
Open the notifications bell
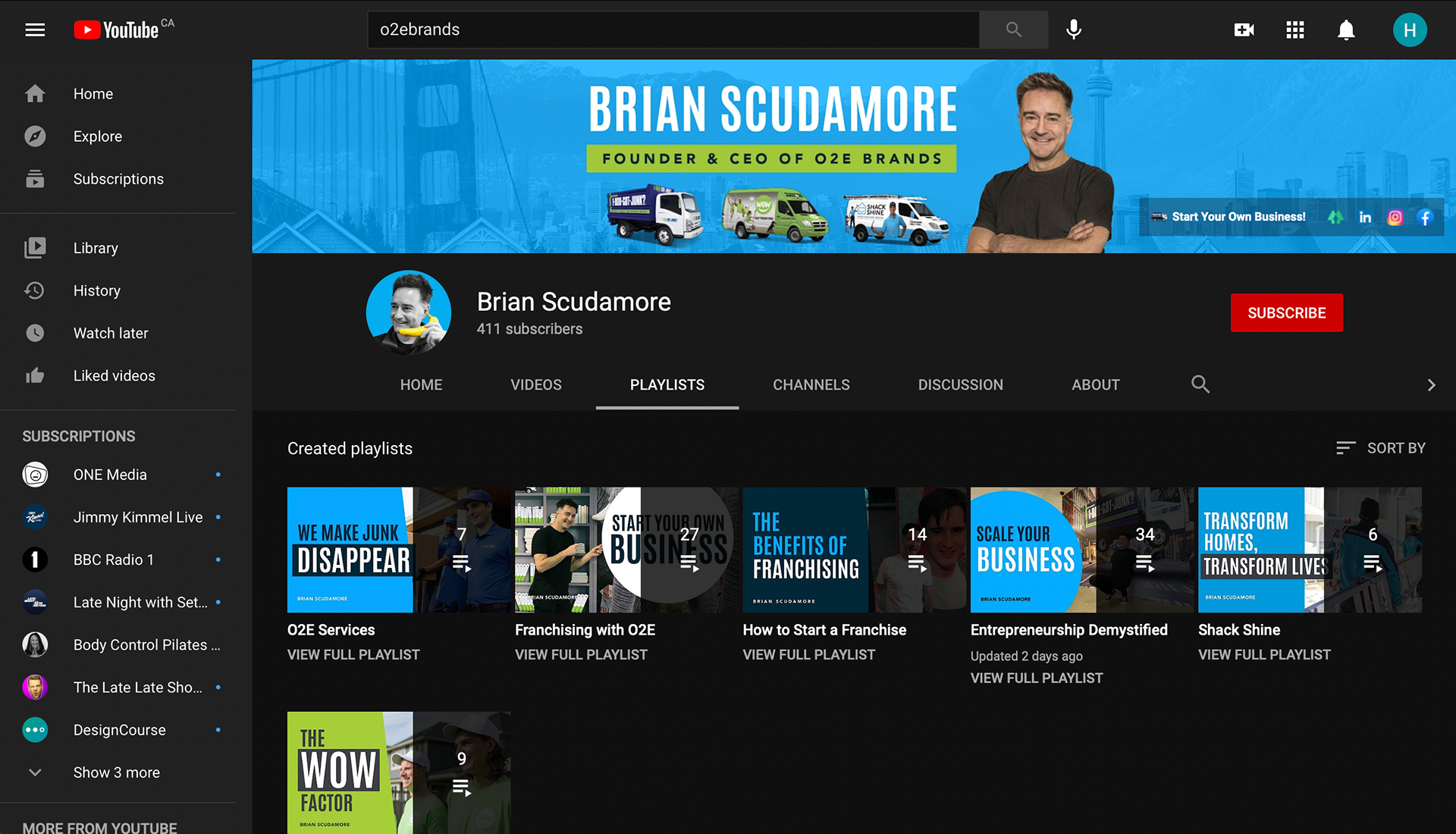click(x=1346, y=30)
